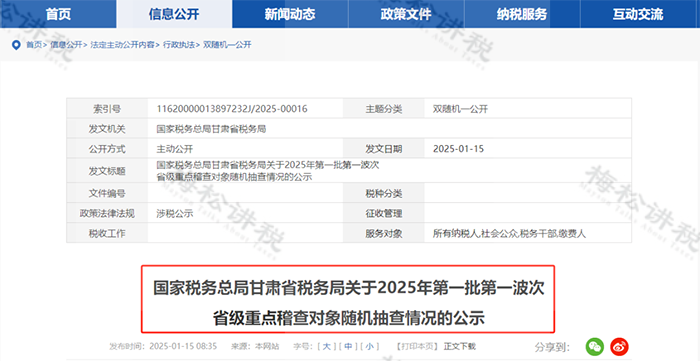The height and width of the screenshot is (361, 700).
Task: Click the 双随机一公开 topic category value
Action: click(460, 108)
